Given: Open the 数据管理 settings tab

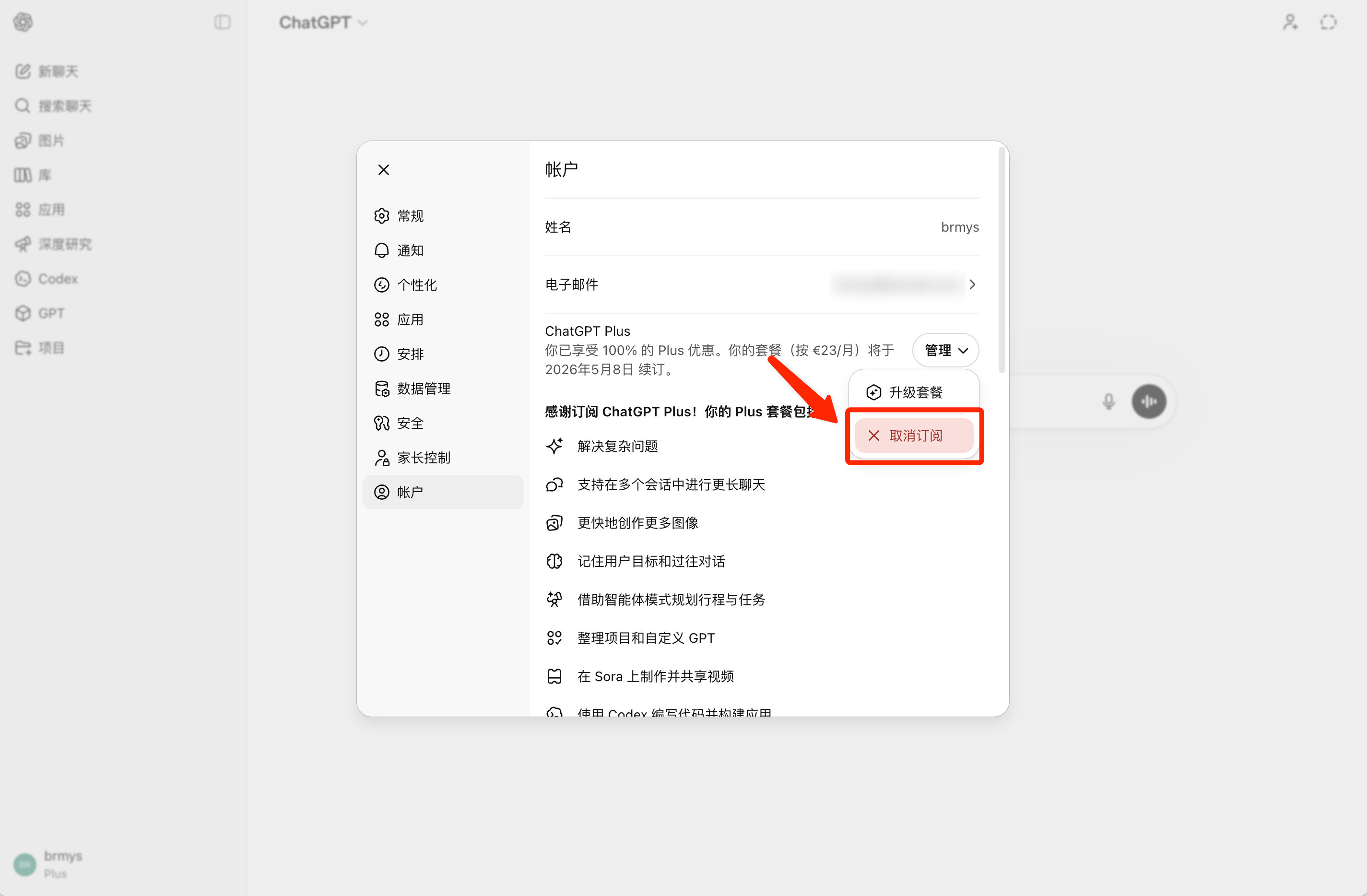Looking at the screenshot, I should [x=424, y=389].
